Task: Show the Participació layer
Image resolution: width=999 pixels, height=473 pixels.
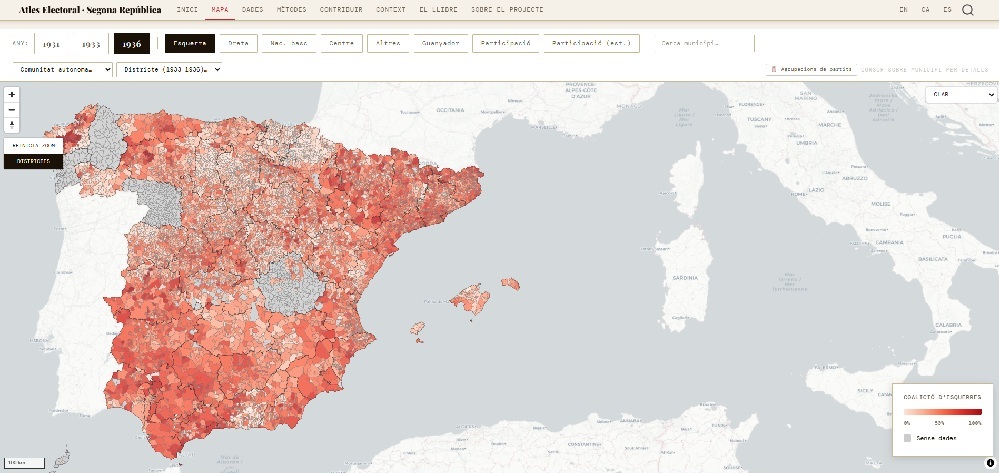Action: 506,43
